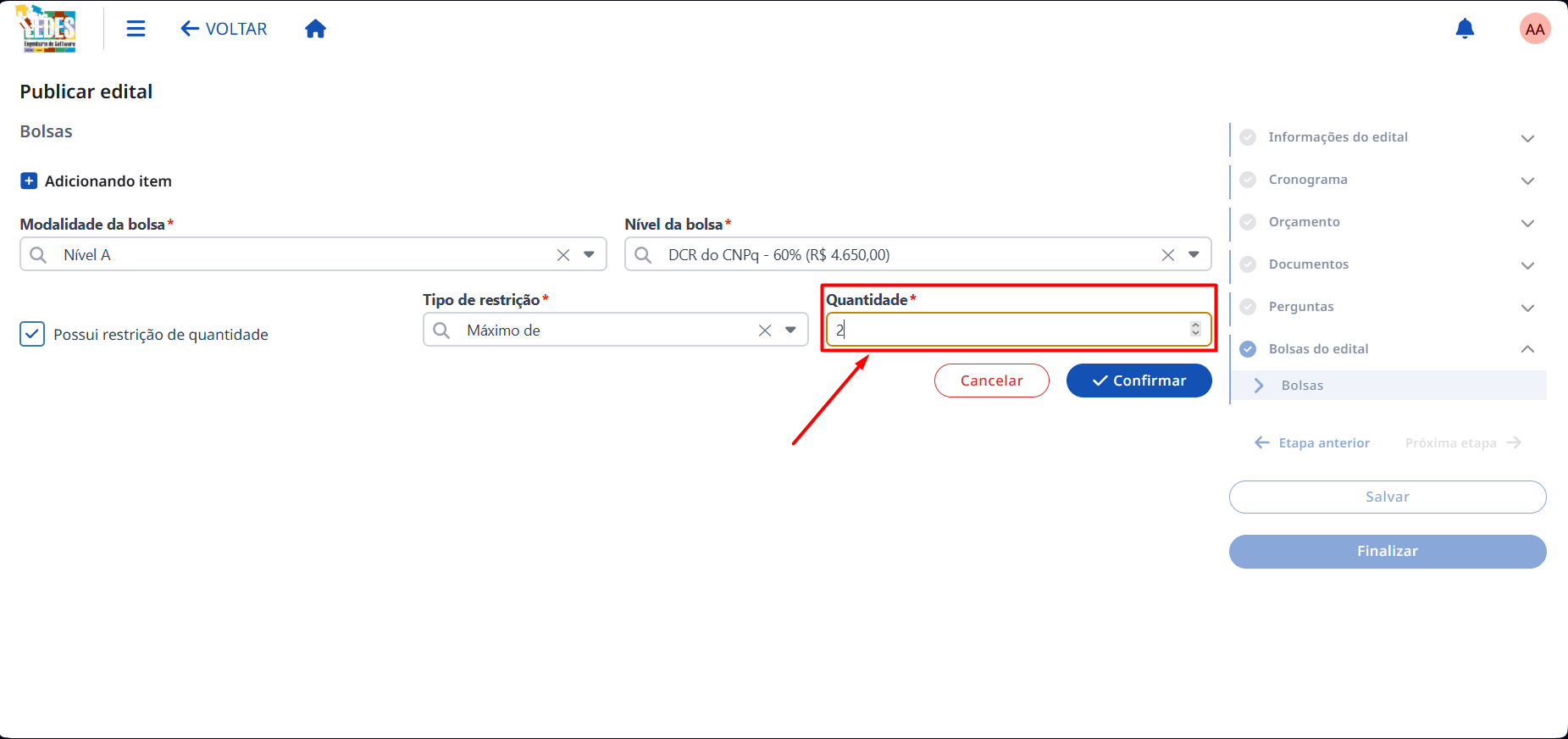Viewport: 1568px width, 739px height.
Task: Click the check circle beside Bolsas do edital
Action: [1248, 349]
